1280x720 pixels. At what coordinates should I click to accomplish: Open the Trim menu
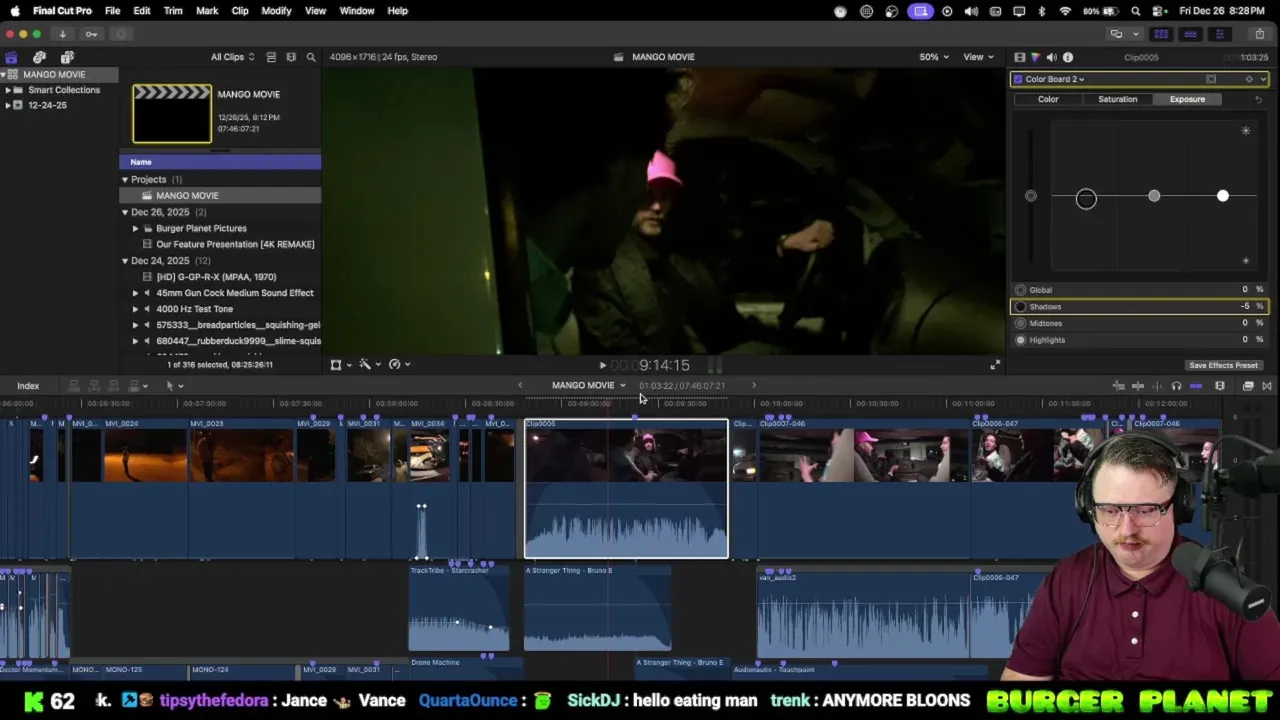(173, 11)
